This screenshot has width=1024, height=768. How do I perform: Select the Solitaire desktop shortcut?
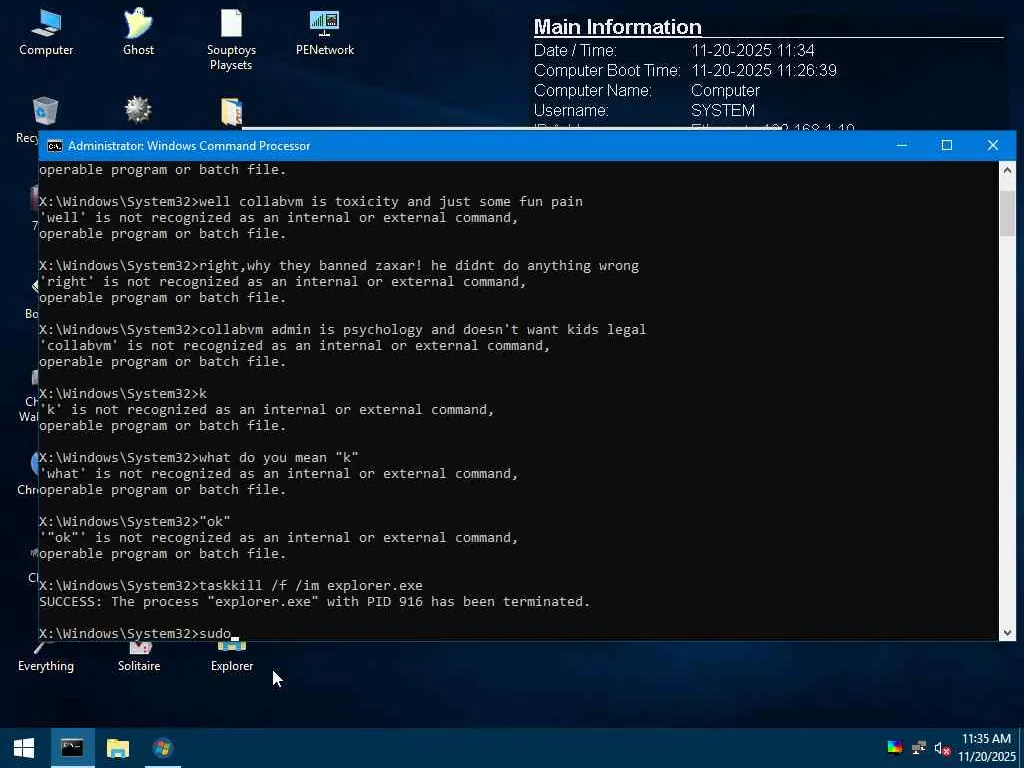coord(138,658)
